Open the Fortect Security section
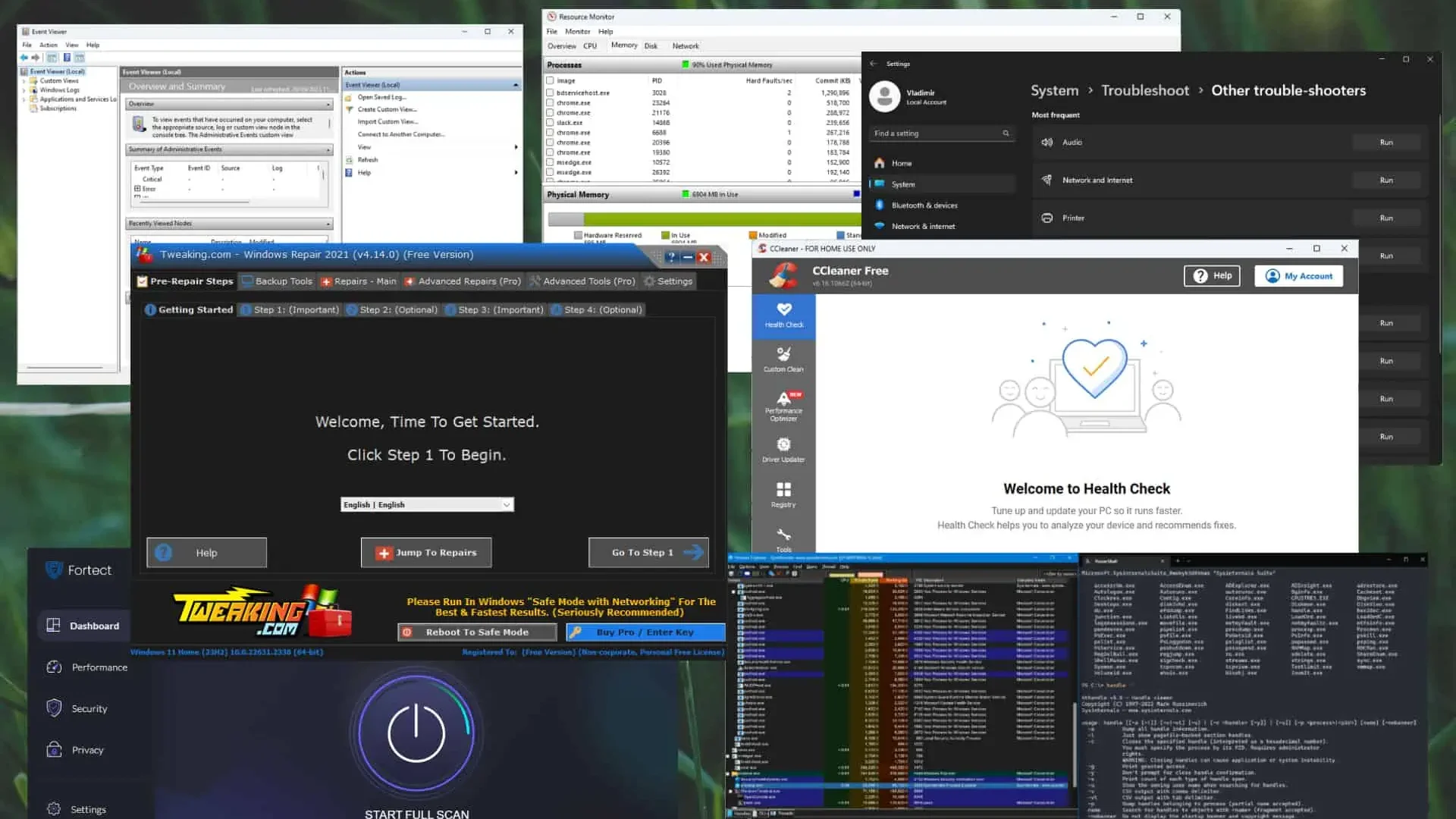The width and height of the screenshot is (1456, 819). [77, 708]
